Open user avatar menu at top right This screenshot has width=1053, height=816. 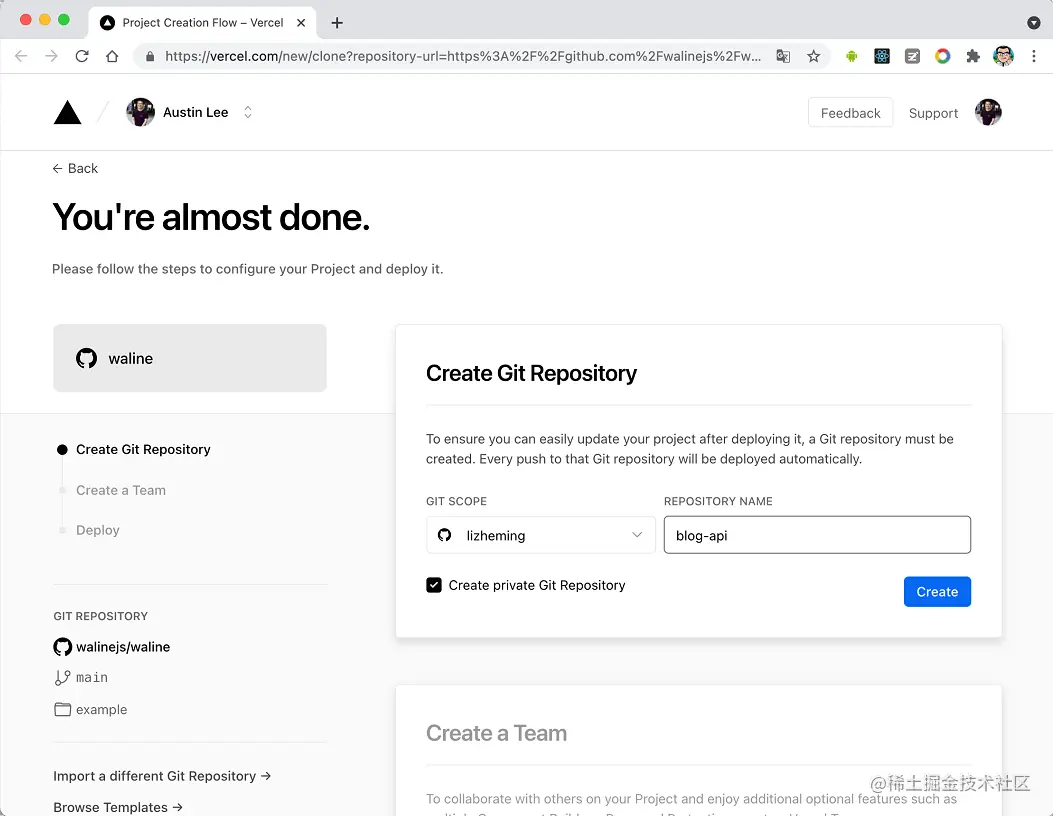pos(988,112)
